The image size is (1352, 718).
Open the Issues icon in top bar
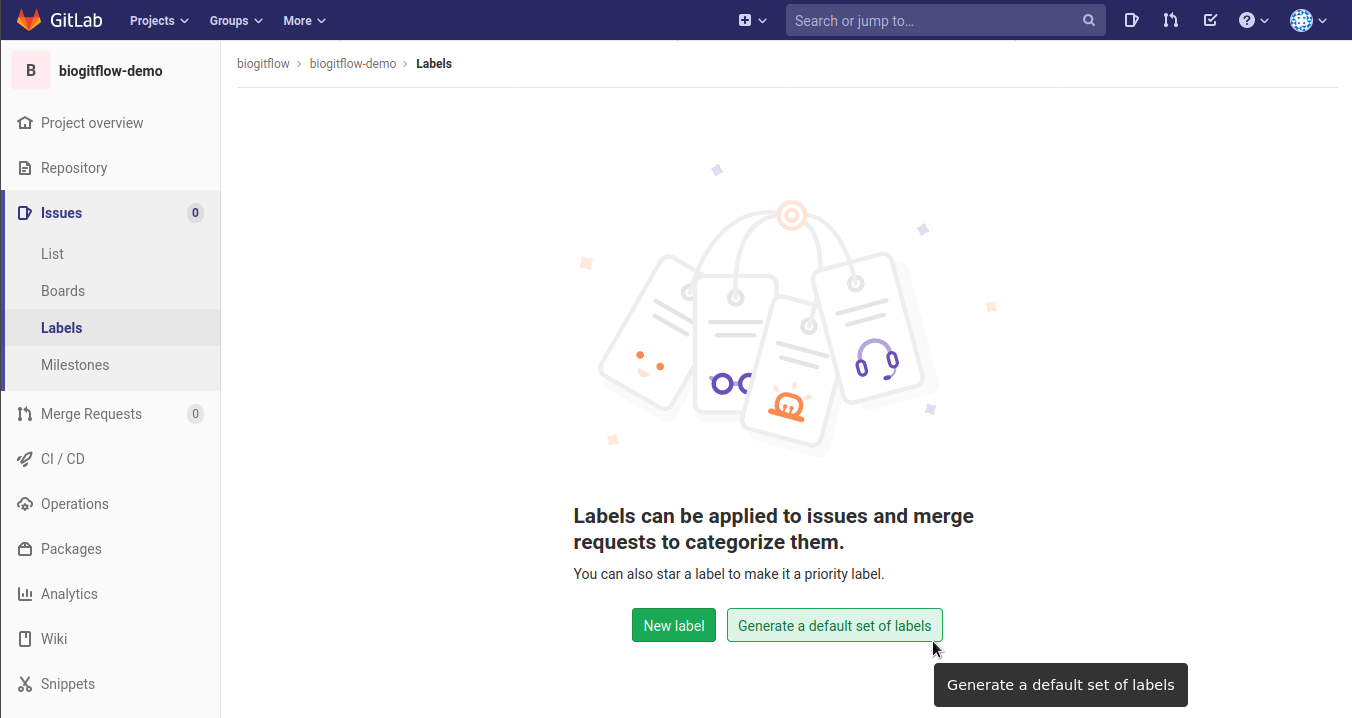(1131, 20)
